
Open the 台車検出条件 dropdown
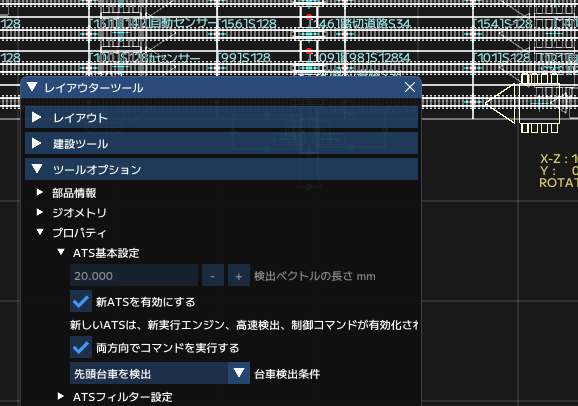click(x=160, y=373)
